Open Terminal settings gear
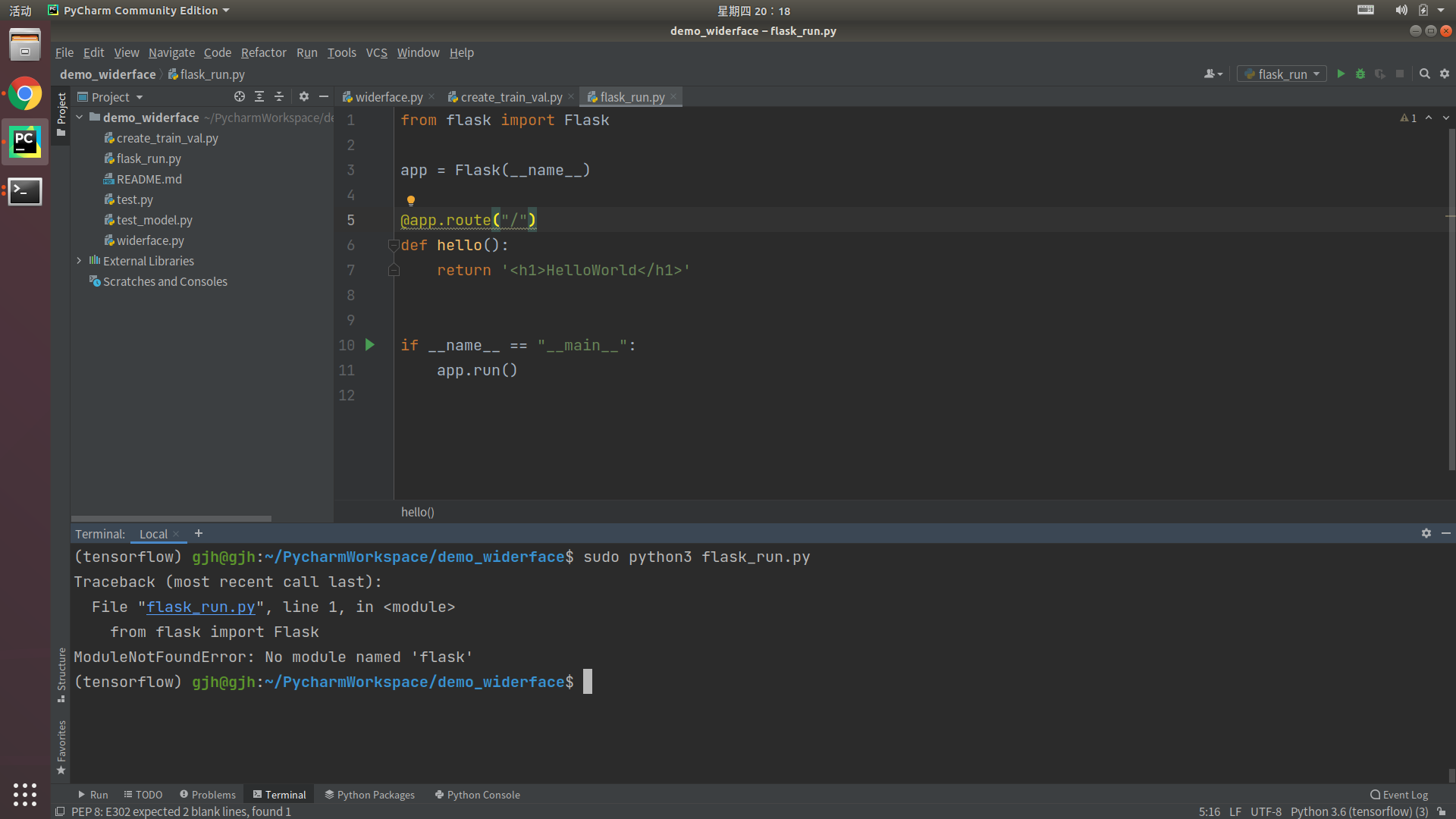This screenshot has height=819, width=1456. coord(1426,533)
